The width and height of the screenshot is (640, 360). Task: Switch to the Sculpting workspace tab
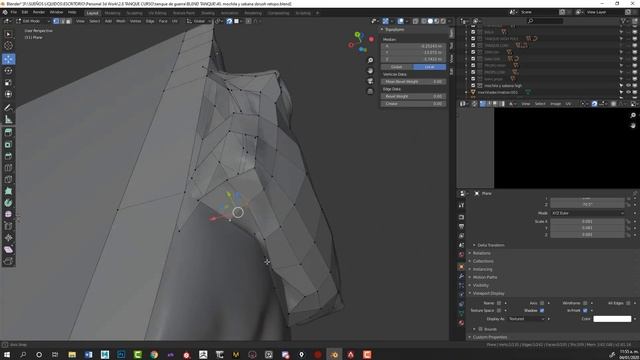click(x=134, y=13)
